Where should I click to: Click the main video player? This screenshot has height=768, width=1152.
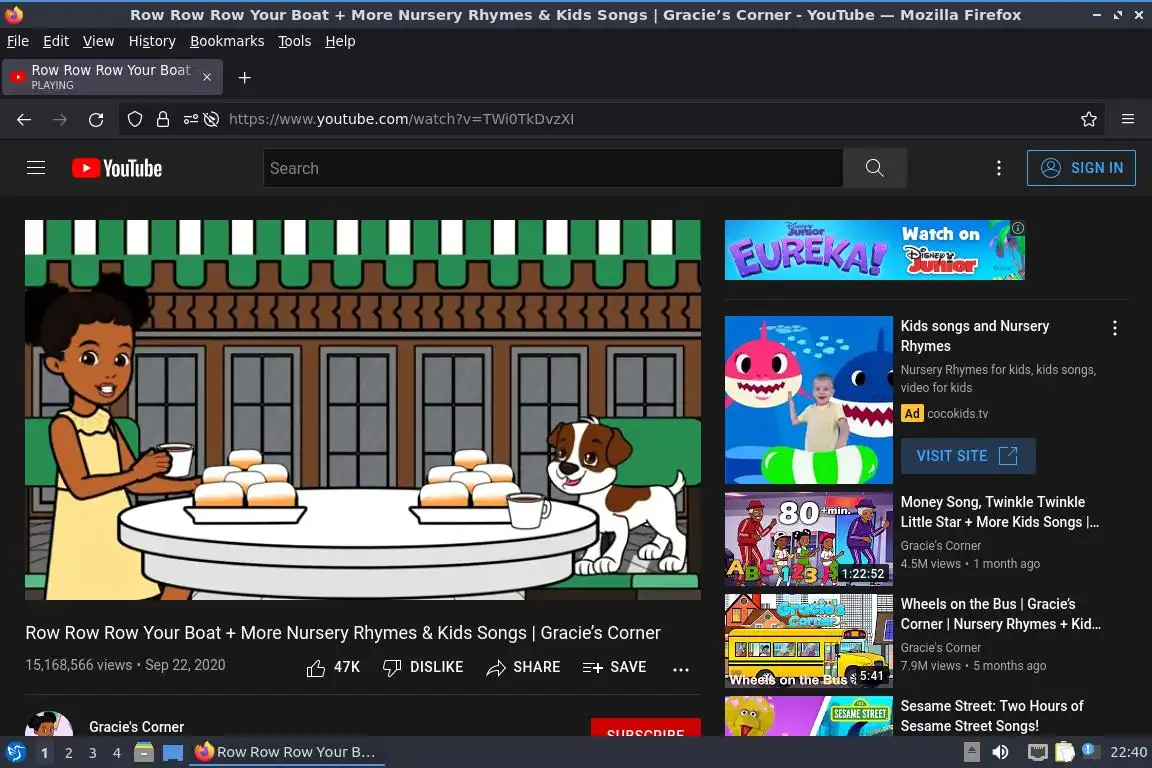(x=362, y=409)
